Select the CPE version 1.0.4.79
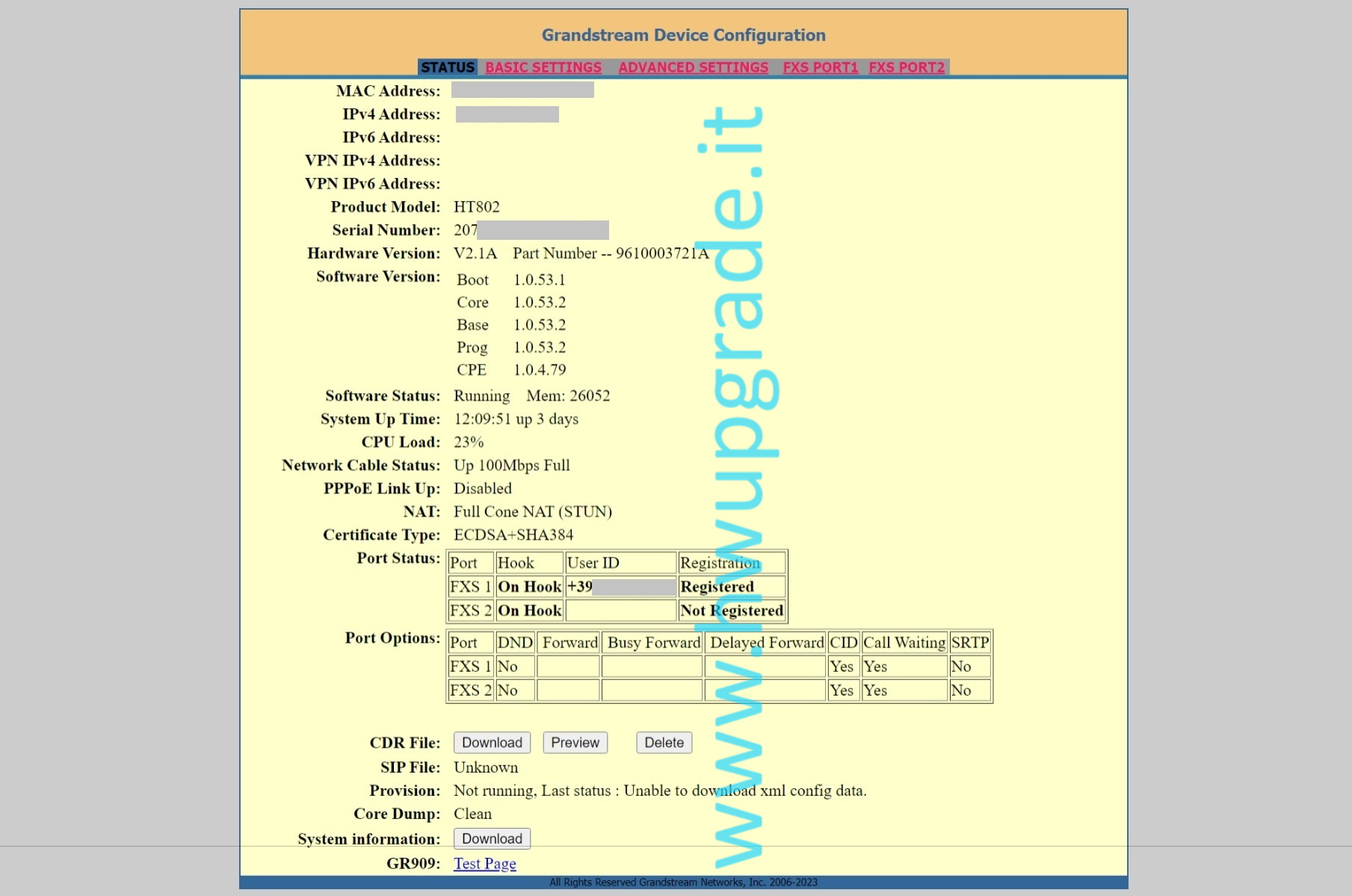The image size is (1352, 896). coord(539,370)
